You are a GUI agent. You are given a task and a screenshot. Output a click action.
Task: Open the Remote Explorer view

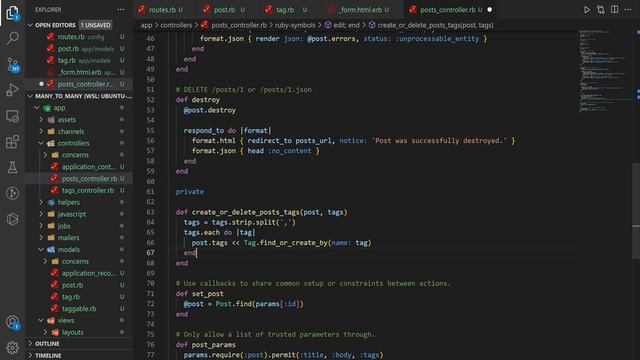12,116
